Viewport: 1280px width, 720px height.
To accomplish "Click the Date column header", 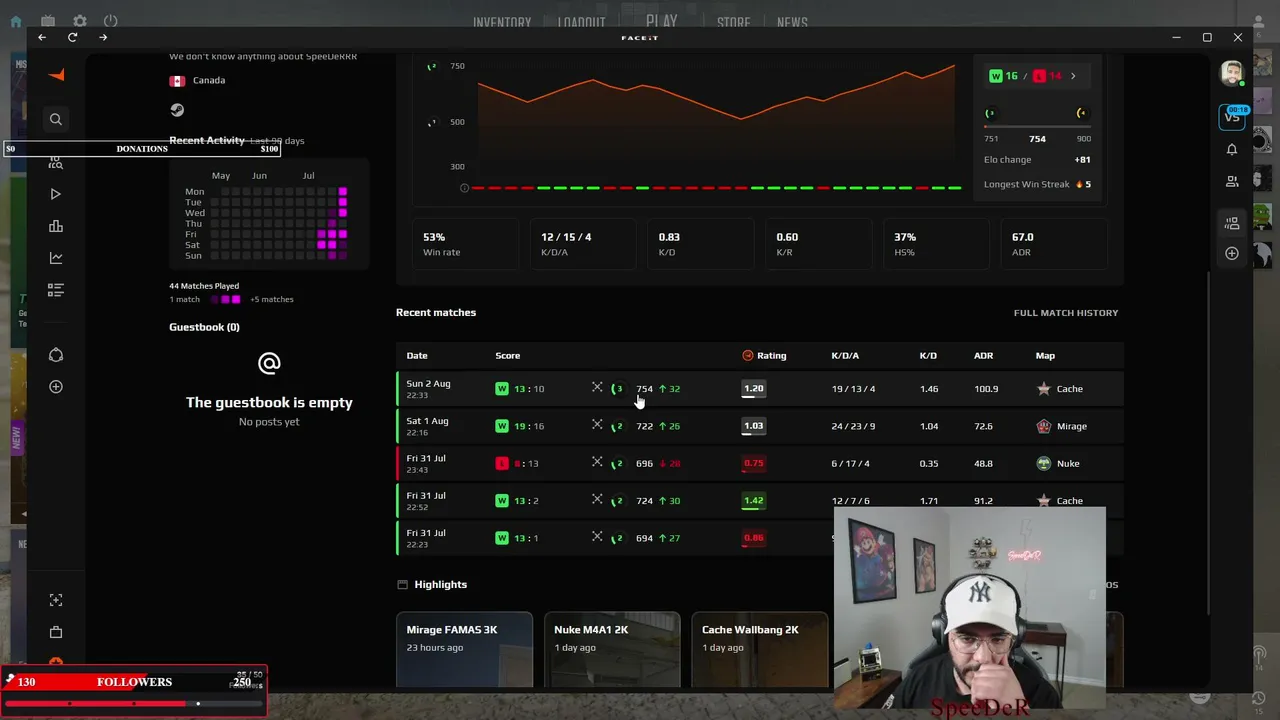I will (x=417, y=356).
